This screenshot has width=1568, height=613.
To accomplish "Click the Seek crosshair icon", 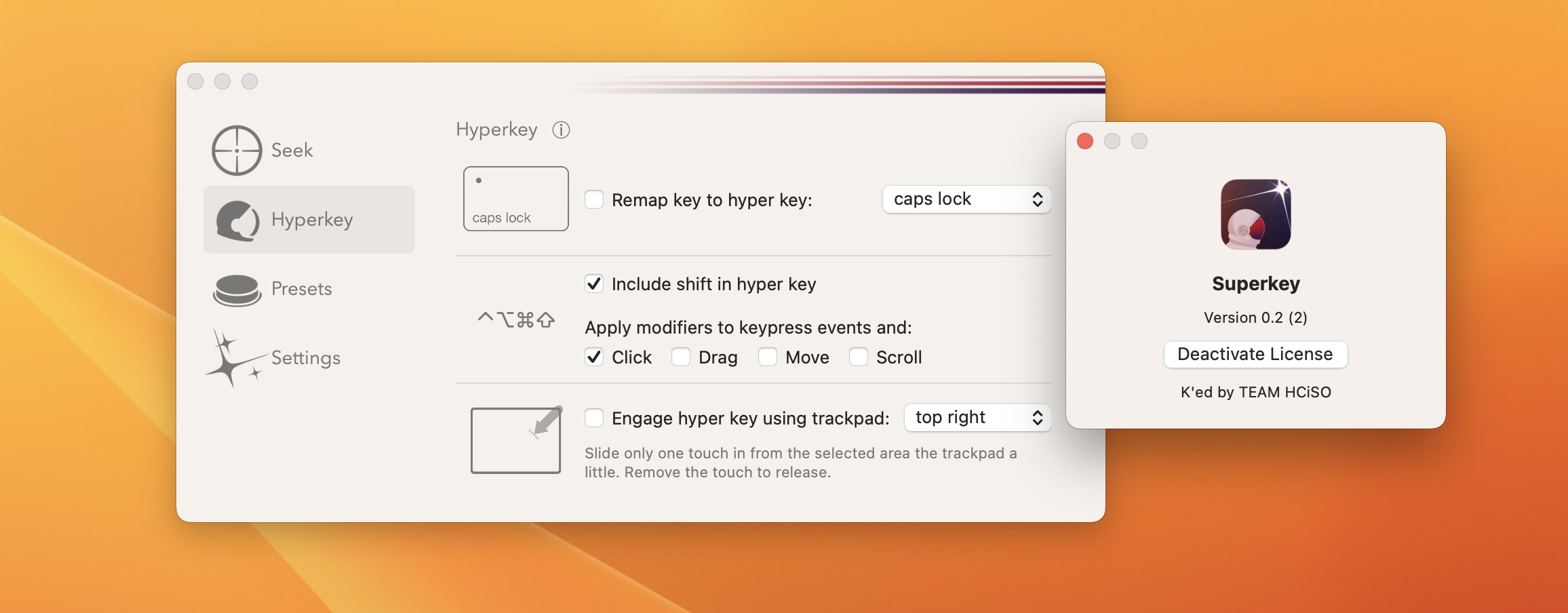I will pyautogui.click(x=237, y=151).
